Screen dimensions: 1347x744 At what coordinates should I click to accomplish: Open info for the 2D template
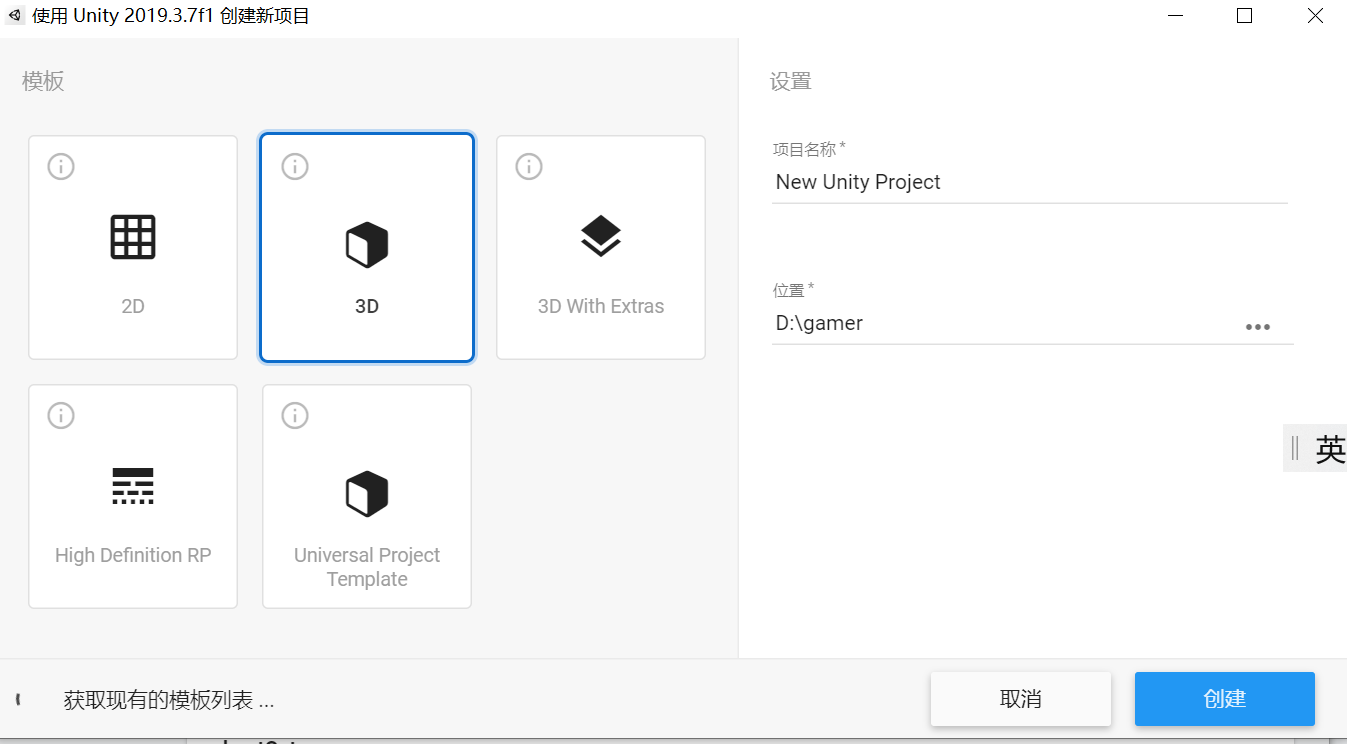point(61,166)
